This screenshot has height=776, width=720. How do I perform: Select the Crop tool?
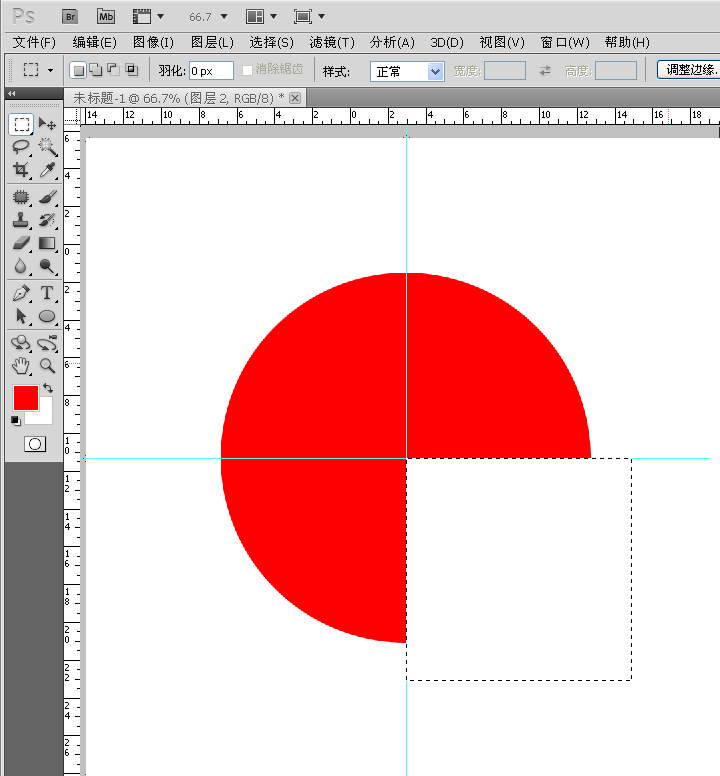pos(21,170)
